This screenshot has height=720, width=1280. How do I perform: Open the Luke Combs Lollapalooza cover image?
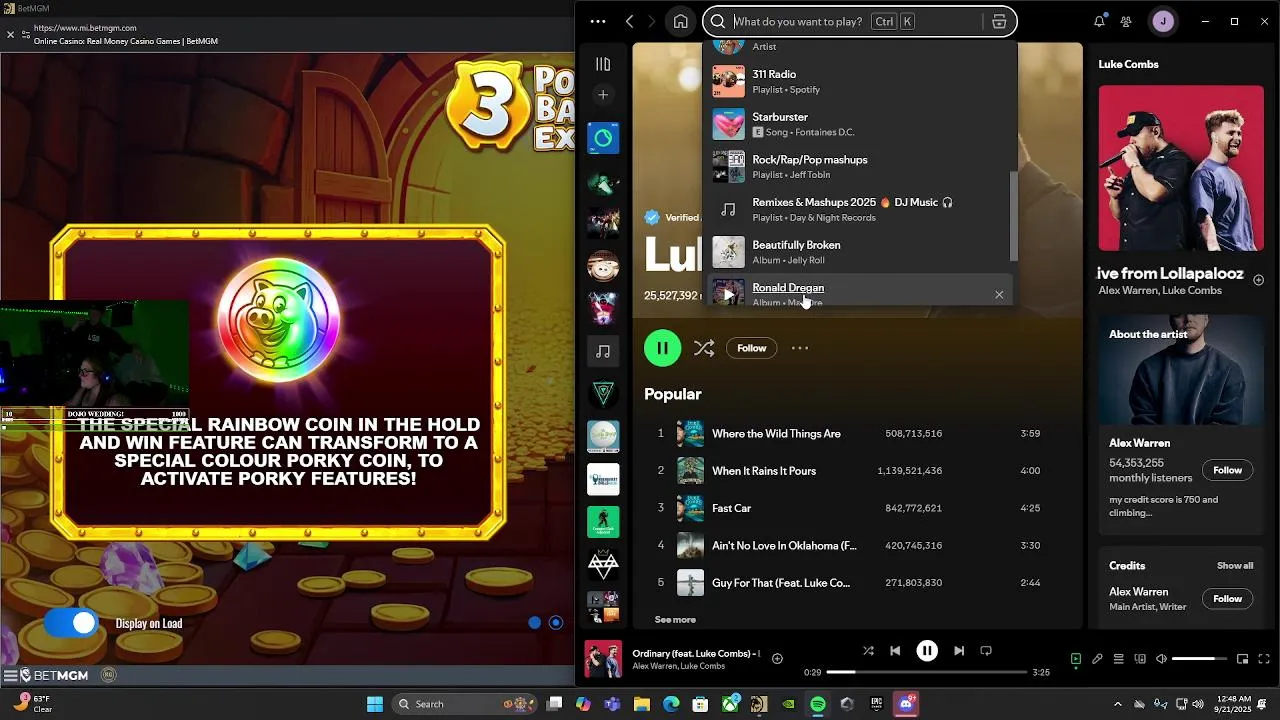pos(1180,168)
